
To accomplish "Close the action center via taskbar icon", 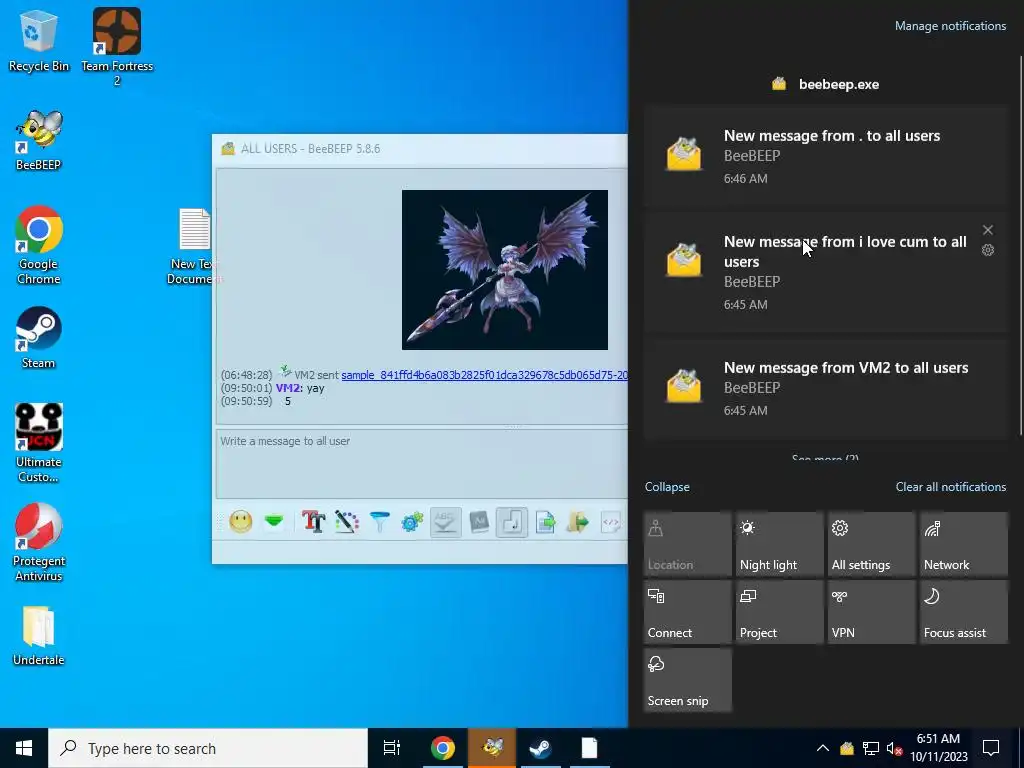I will (991, 748).
